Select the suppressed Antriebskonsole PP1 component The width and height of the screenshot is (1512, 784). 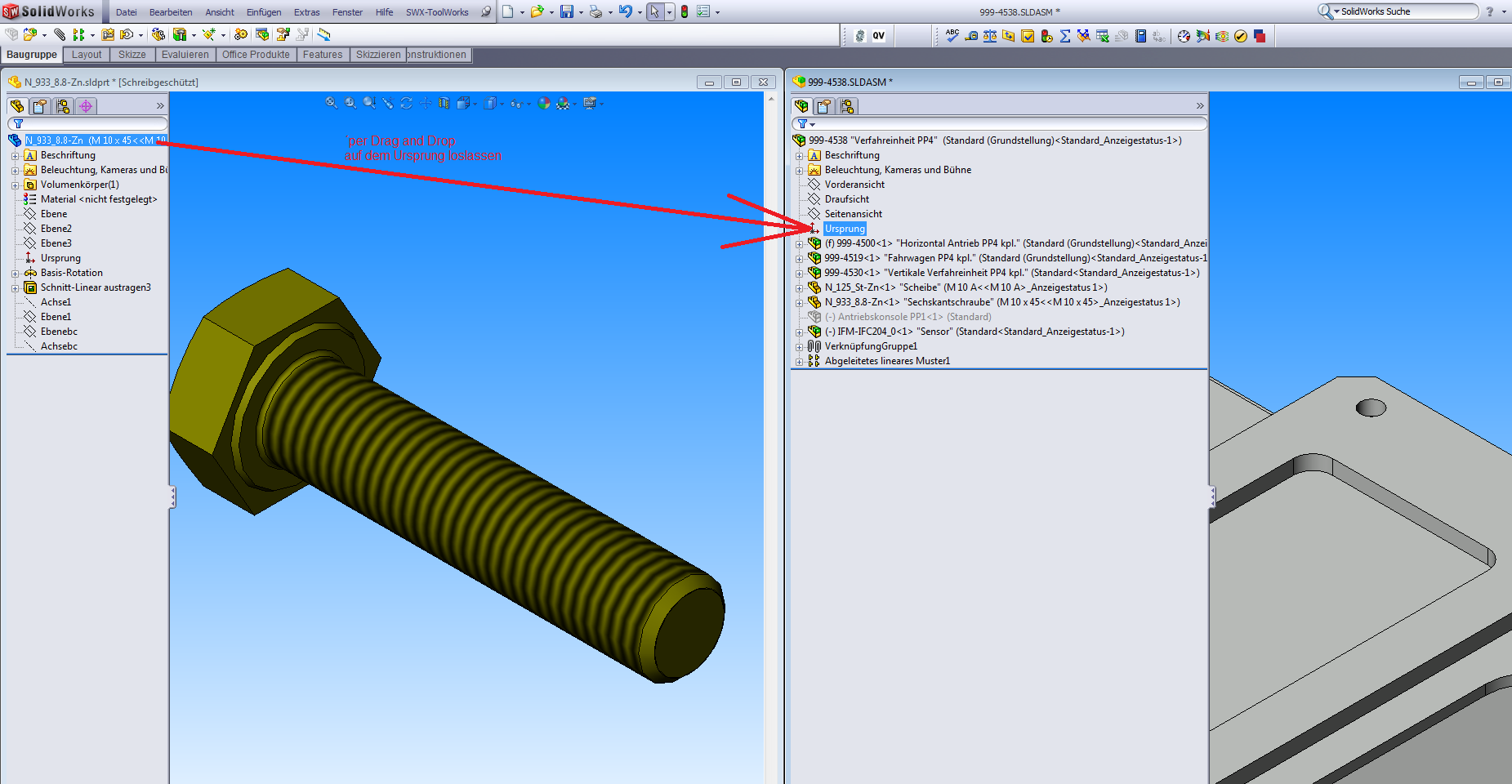[x=908, y=317]
